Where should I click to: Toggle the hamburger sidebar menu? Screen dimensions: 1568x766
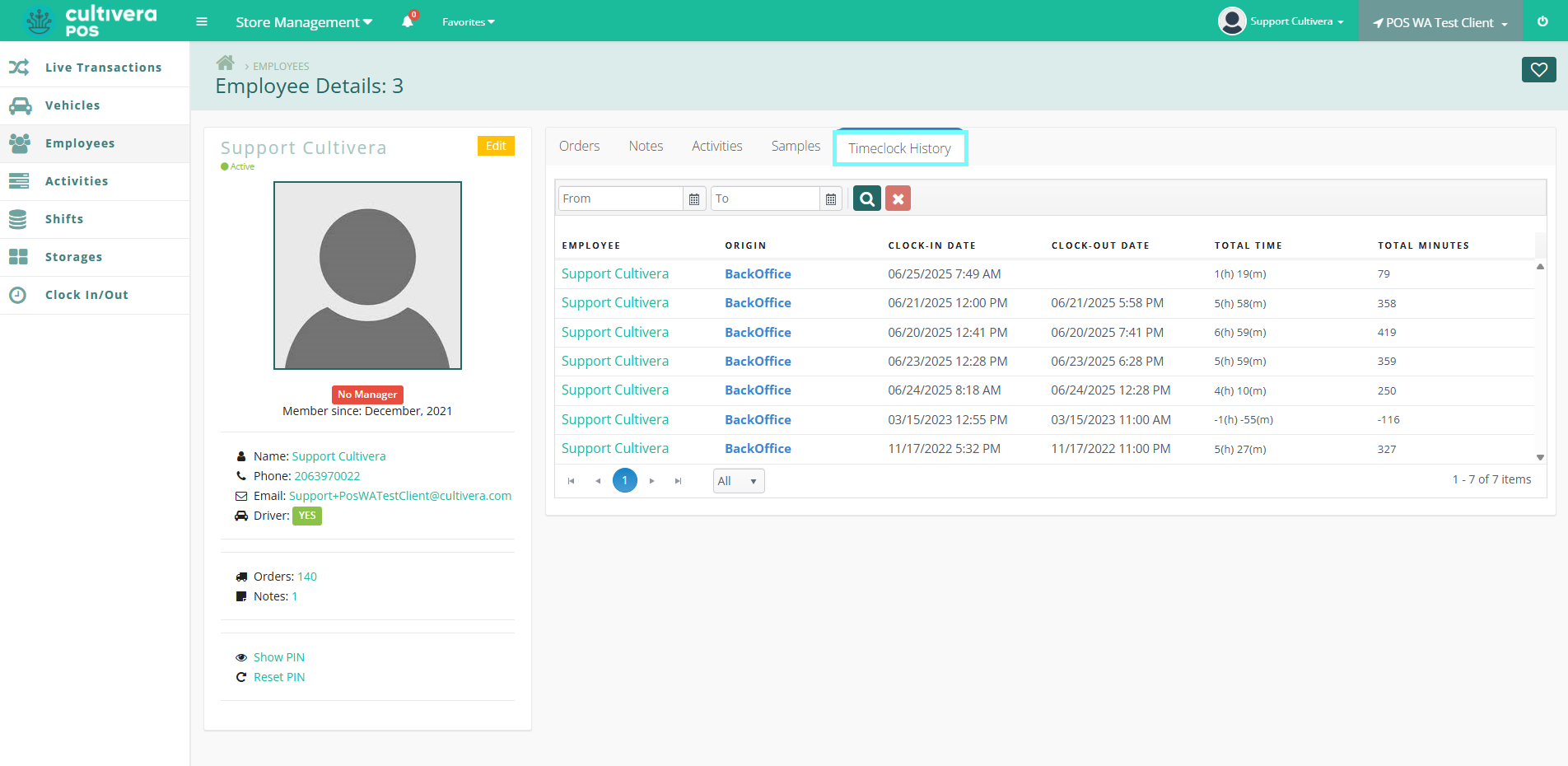coord(202,21)
